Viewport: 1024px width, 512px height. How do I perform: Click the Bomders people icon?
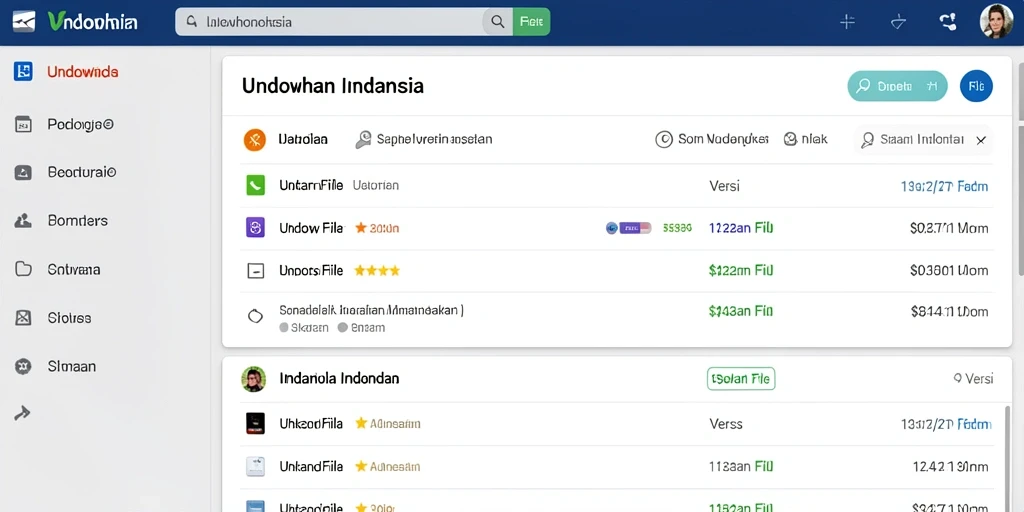[24, 221]
